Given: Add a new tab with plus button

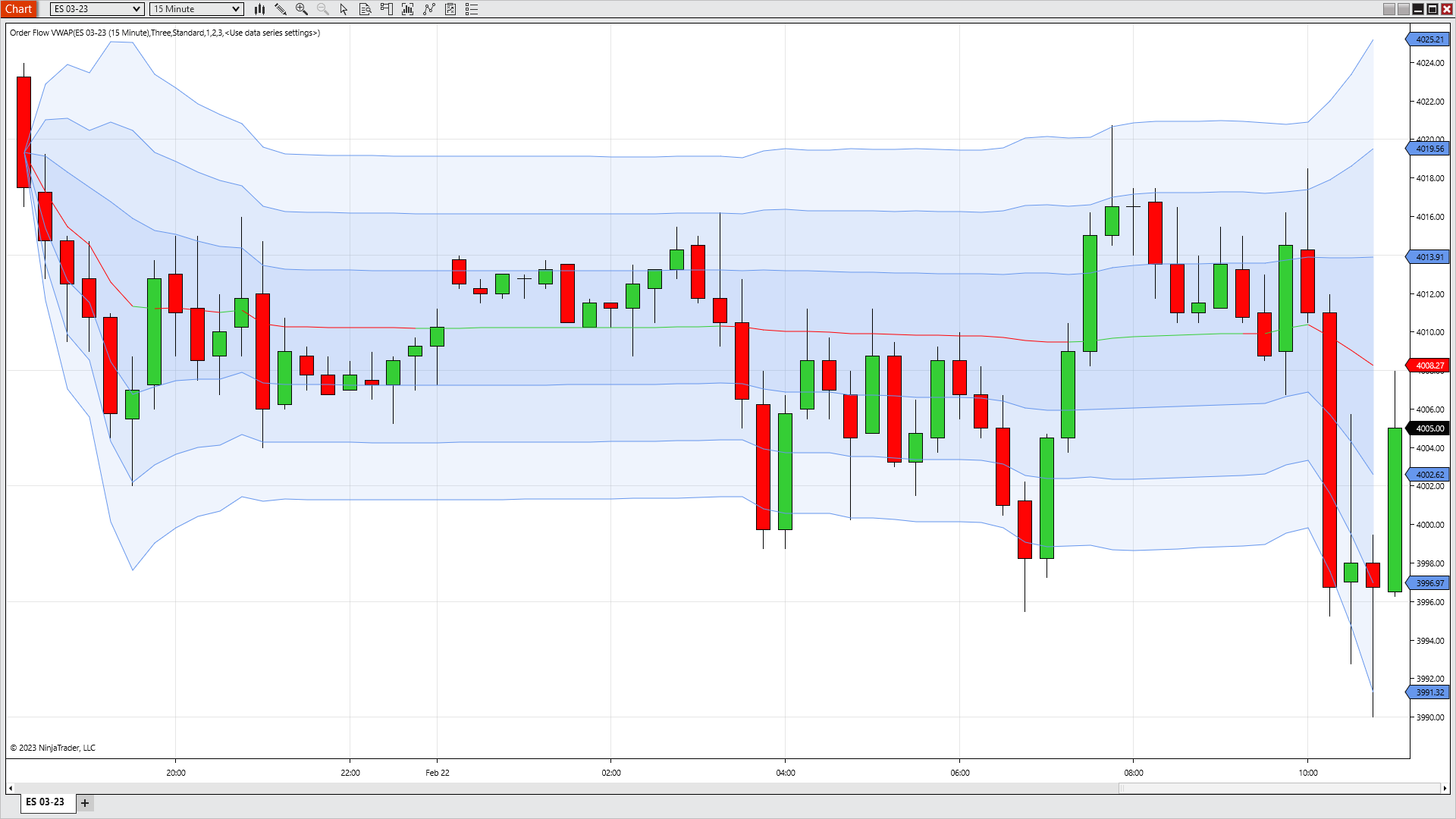Looking at the screenshot, I should (85, 803).
